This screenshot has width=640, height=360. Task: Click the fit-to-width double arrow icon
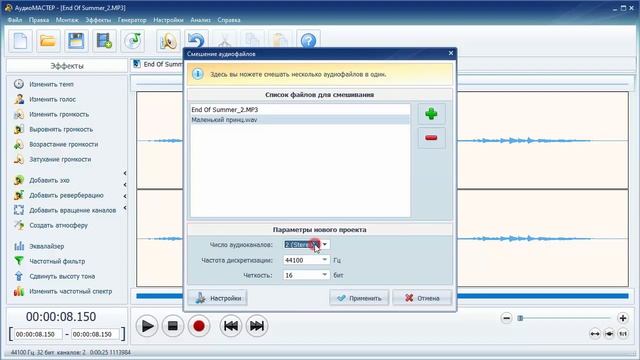[595, 334]
